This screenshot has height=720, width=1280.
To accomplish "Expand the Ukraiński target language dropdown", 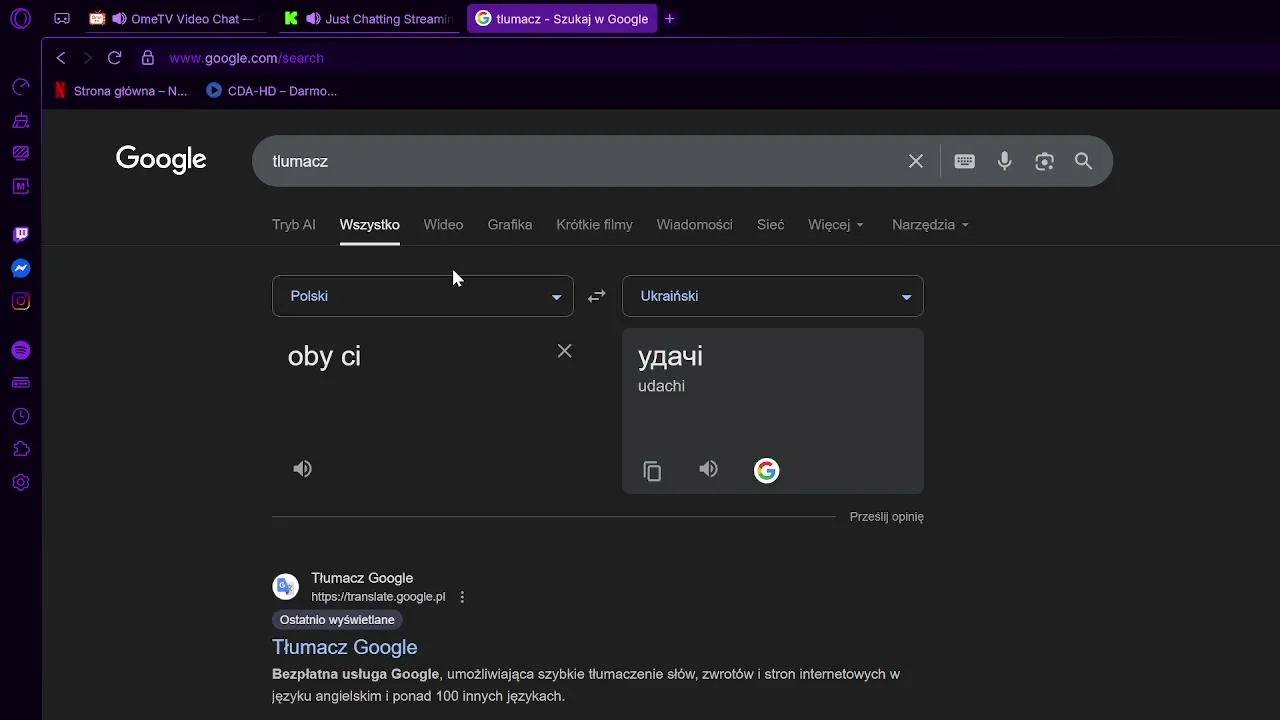I will click(773, 296).
